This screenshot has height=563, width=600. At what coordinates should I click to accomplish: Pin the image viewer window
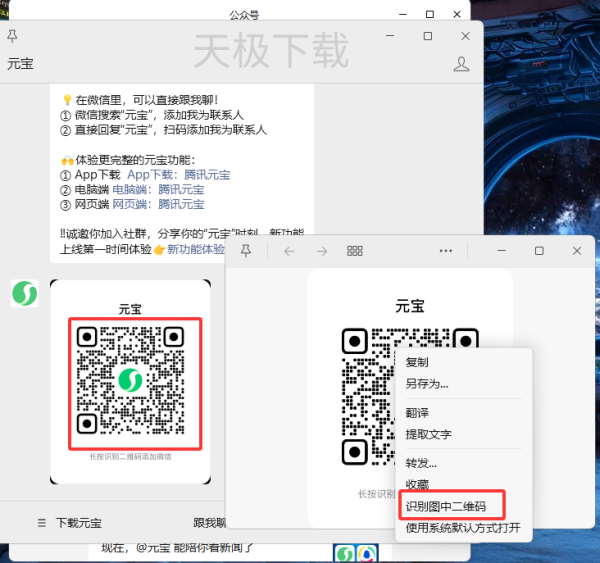point(245,250)
